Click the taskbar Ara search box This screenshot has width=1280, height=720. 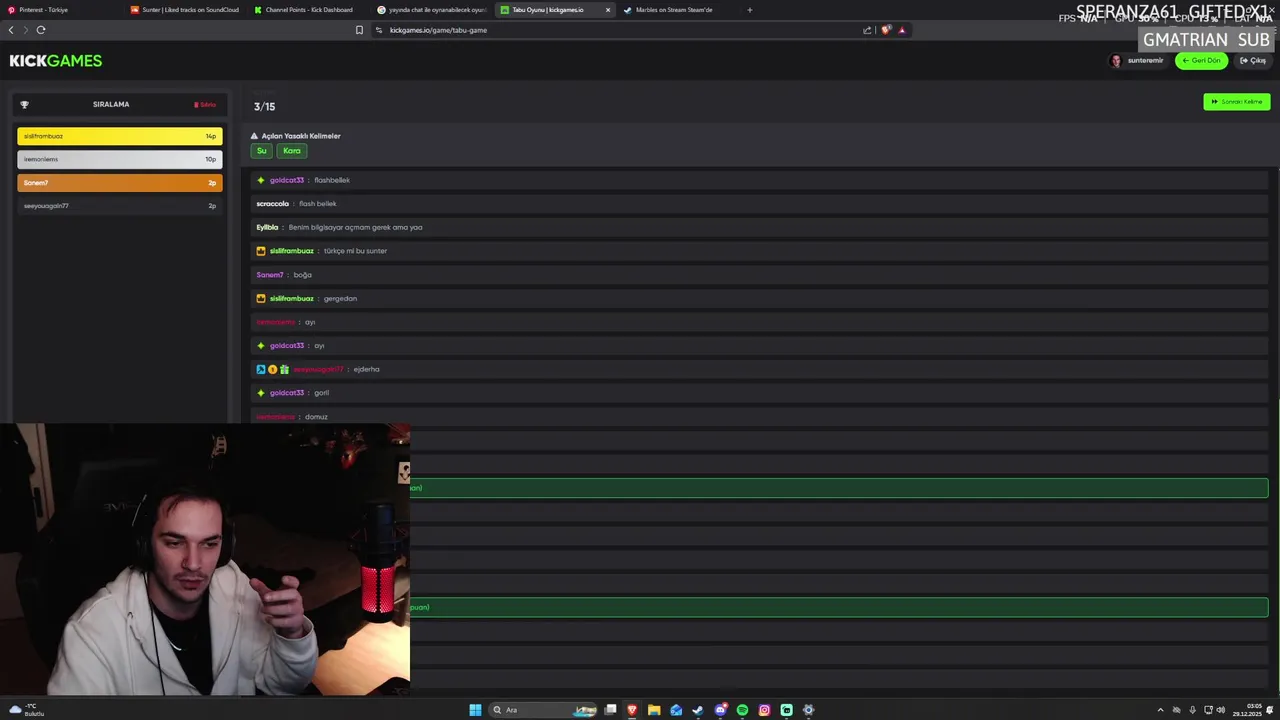click(543, 710)
